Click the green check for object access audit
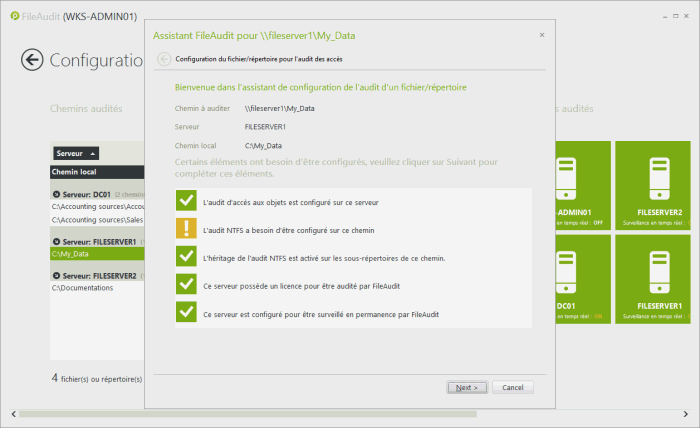 [x=185, y=201]
